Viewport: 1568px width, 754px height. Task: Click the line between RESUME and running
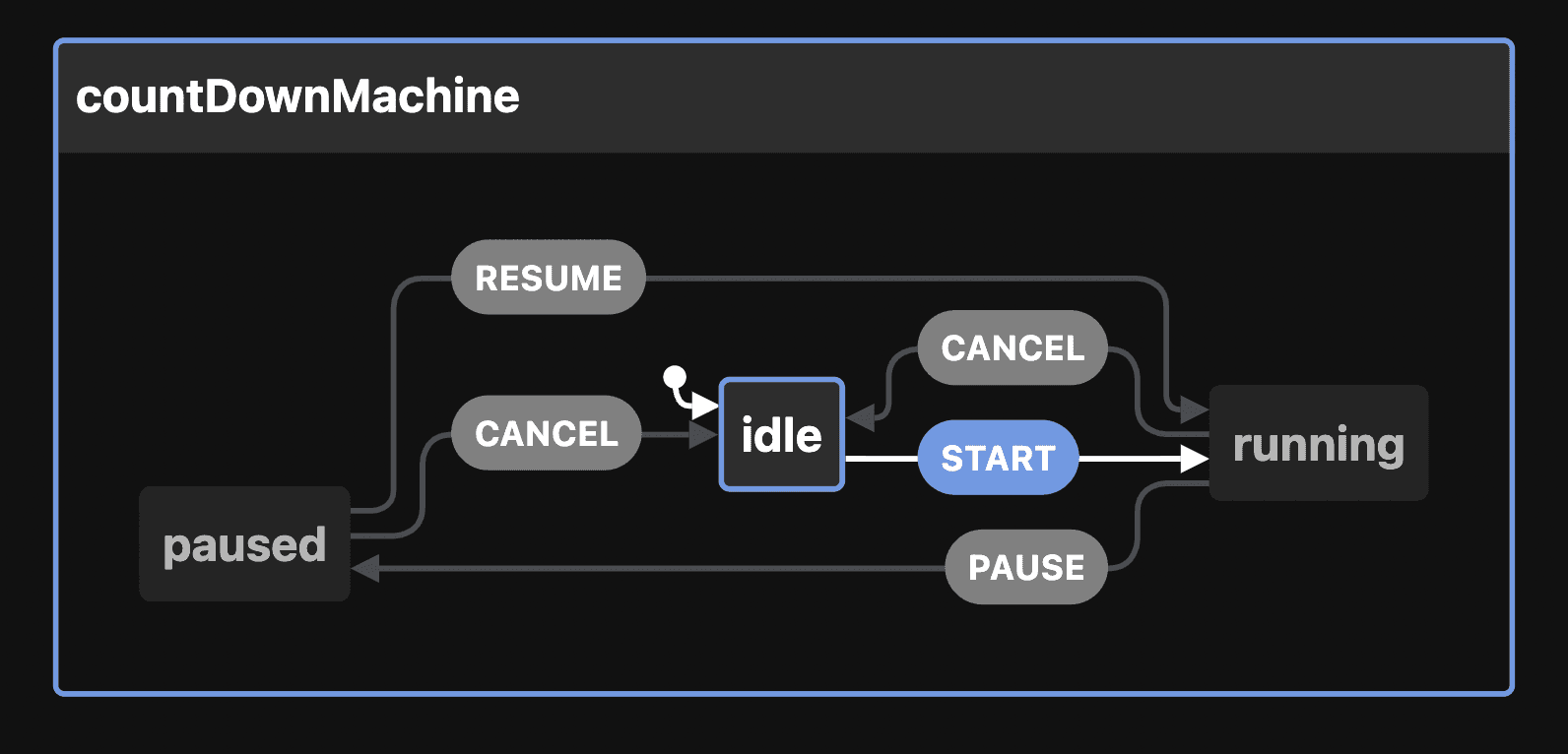pos(886,279)
